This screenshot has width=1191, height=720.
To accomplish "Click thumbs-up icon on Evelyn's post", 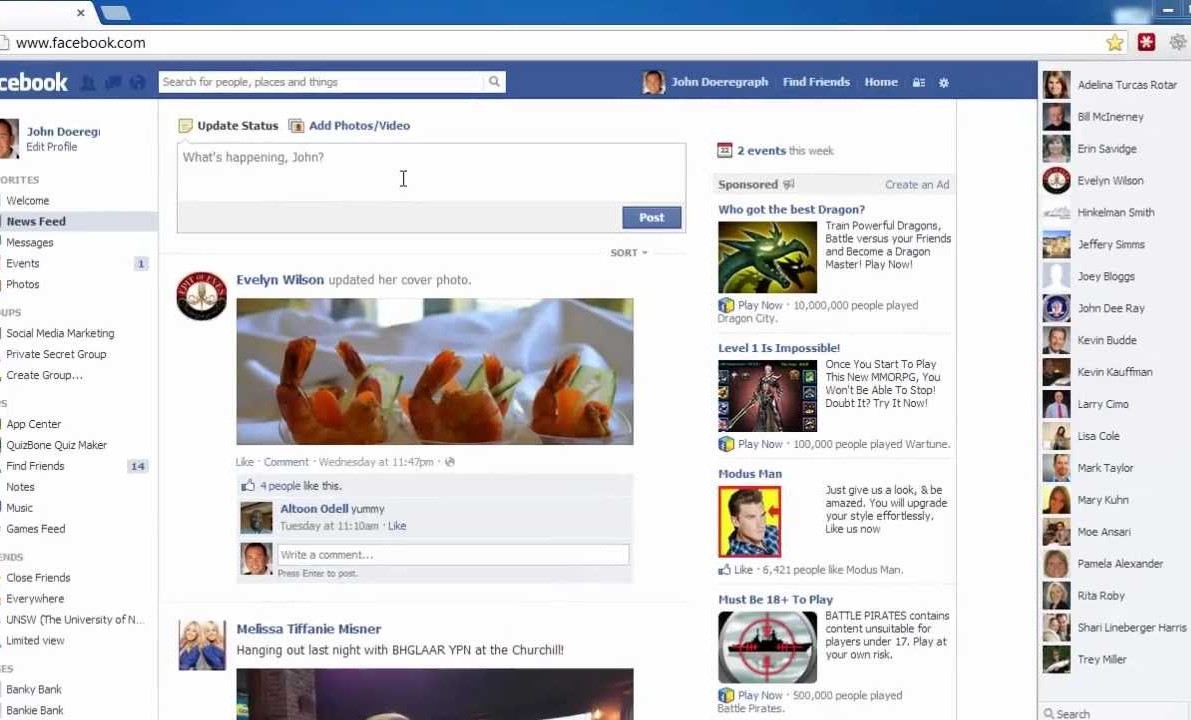I will (x=248, y=485).
